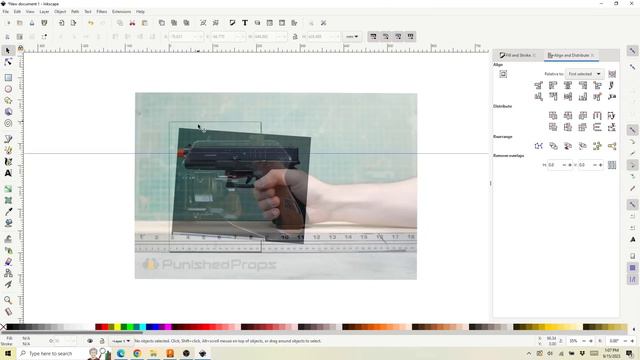The width and height of the screenshot is (640, 360).
Task: Click Remove overlaps apply icon
Action: [x=612, y=165]
